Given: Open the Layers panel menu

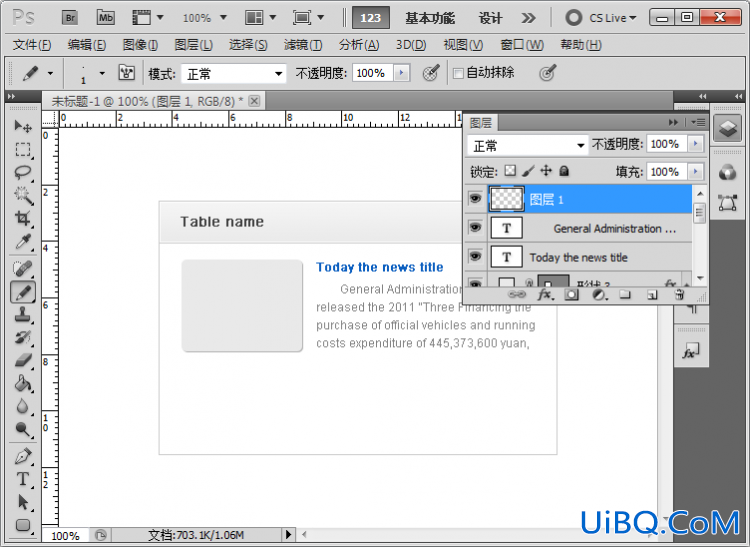Looking at the screenshot, I should coord(698,122).
